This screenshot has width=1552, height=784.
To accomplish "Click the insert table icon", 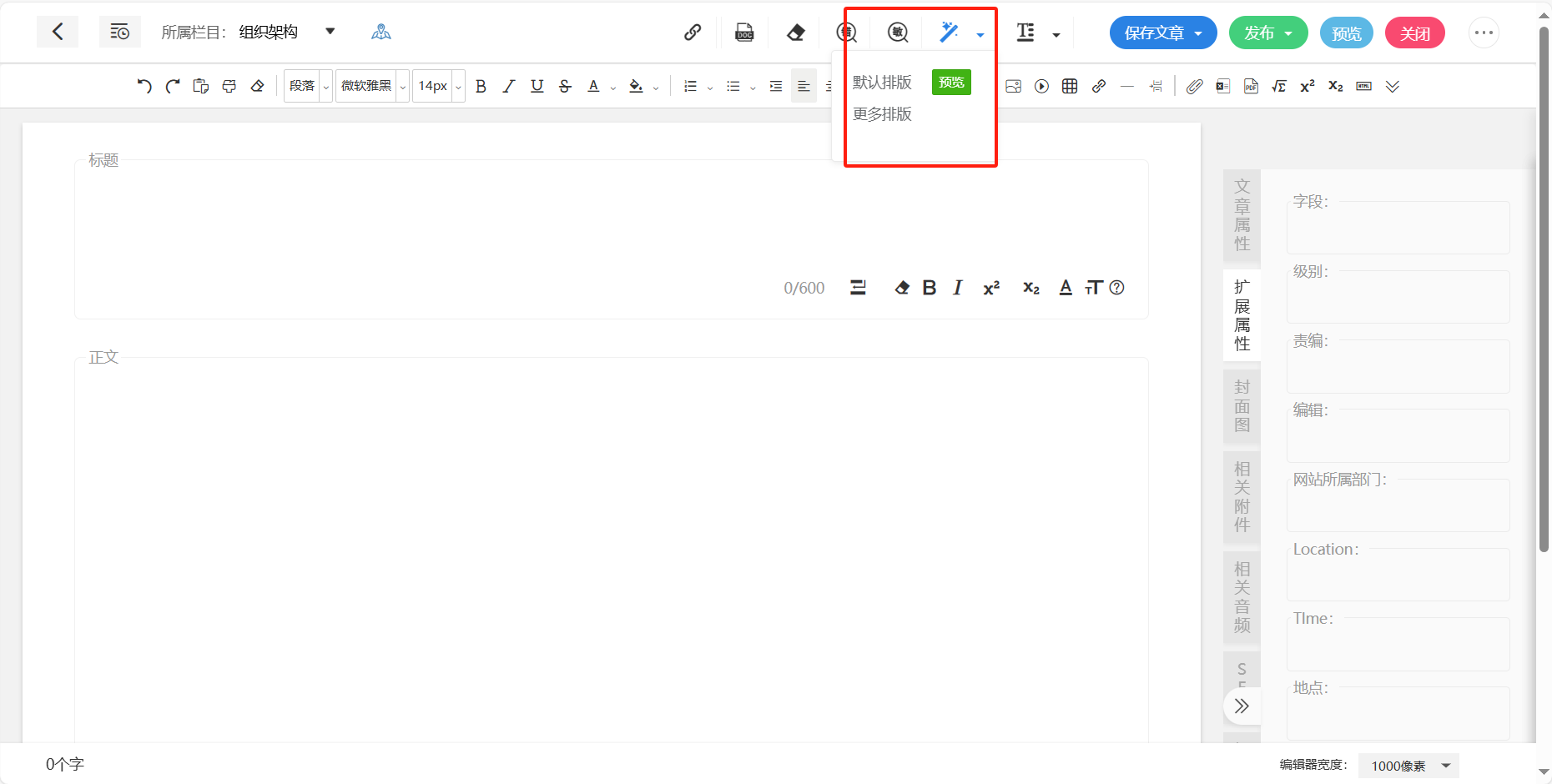I will (x=1070, y=86).
